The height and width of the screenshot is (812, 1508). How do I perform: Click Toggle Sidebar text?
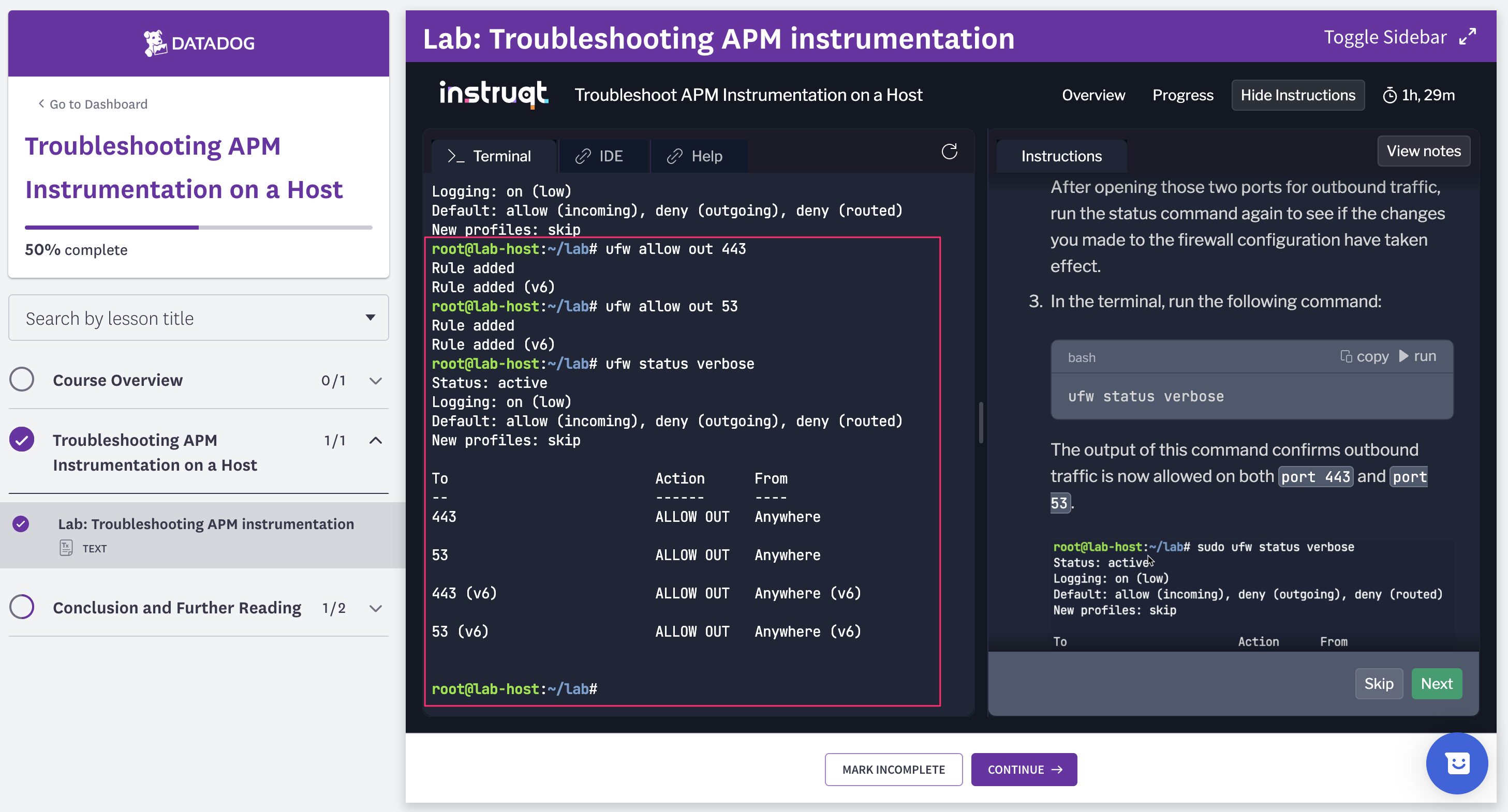(1385, 37)
